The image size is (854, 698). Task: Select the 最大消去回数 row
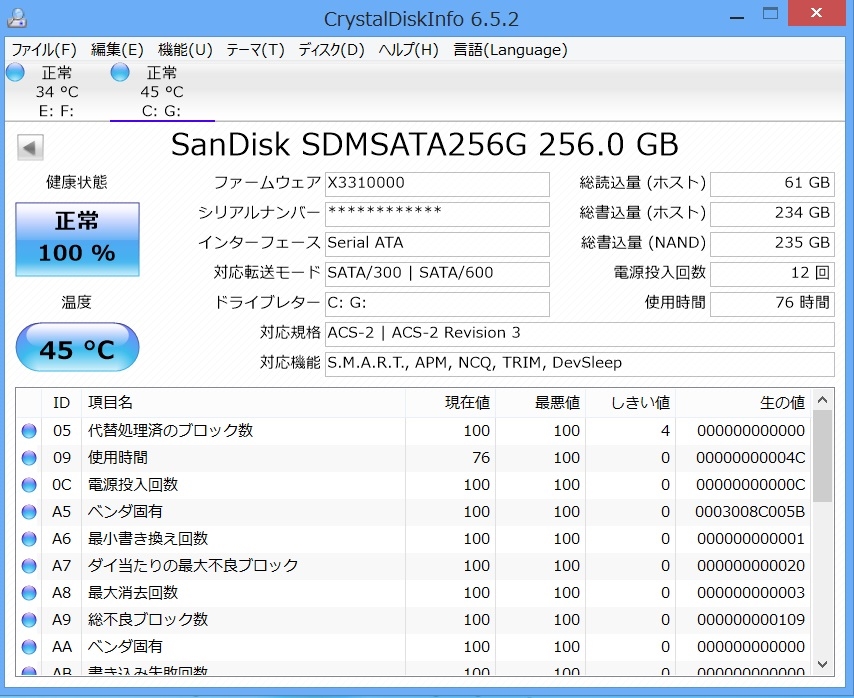[413, 593]
